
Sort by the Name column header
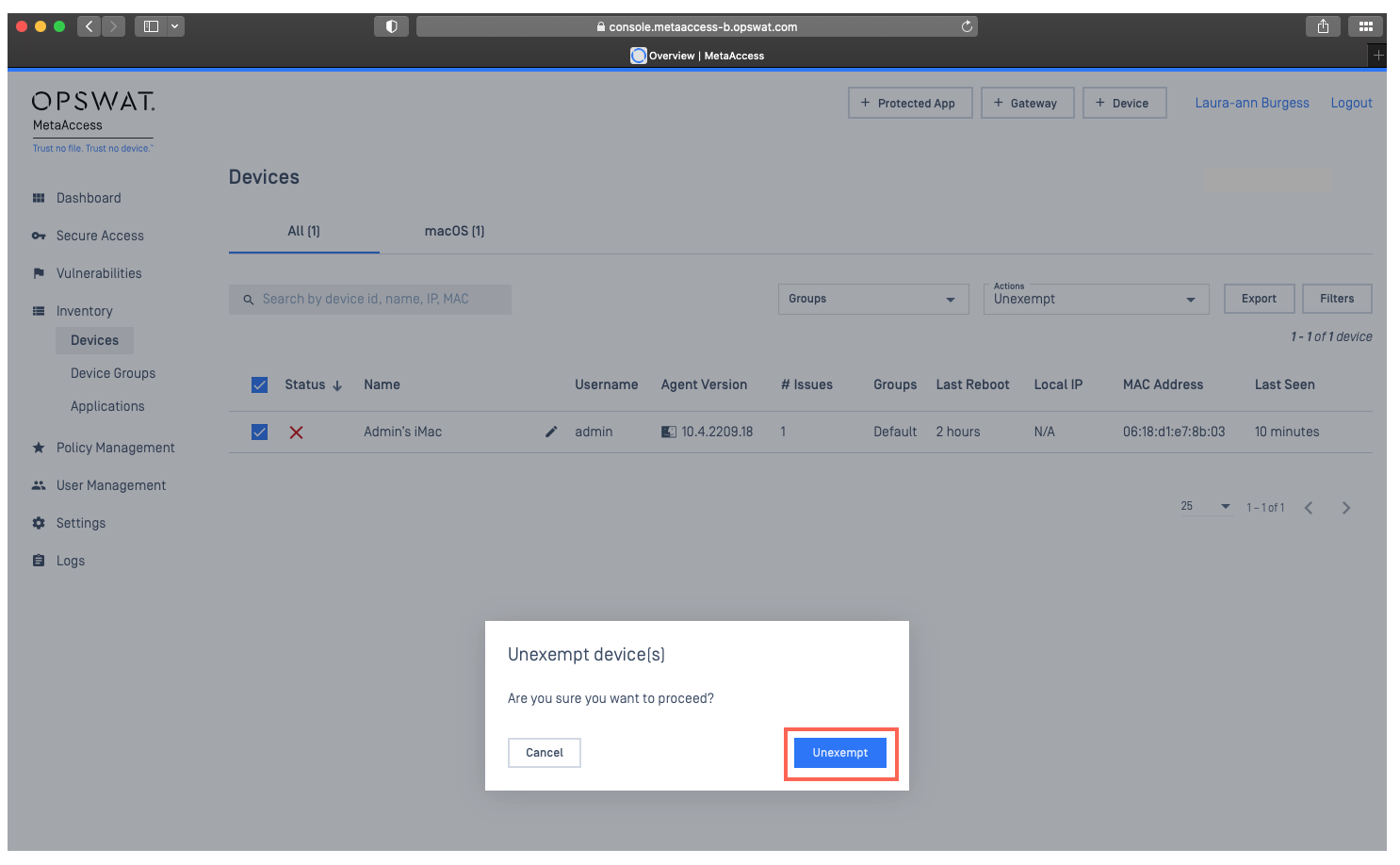382,384
